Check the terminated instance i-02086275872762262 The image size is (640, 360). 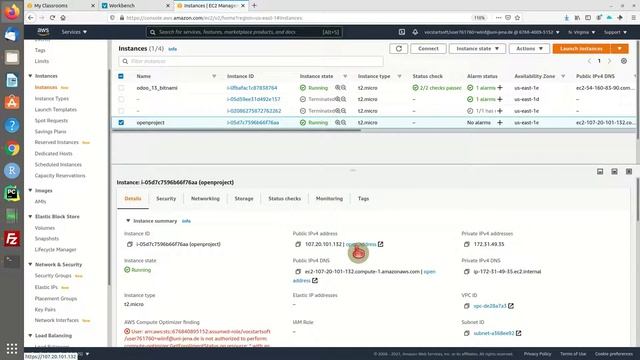click(121, 111)
